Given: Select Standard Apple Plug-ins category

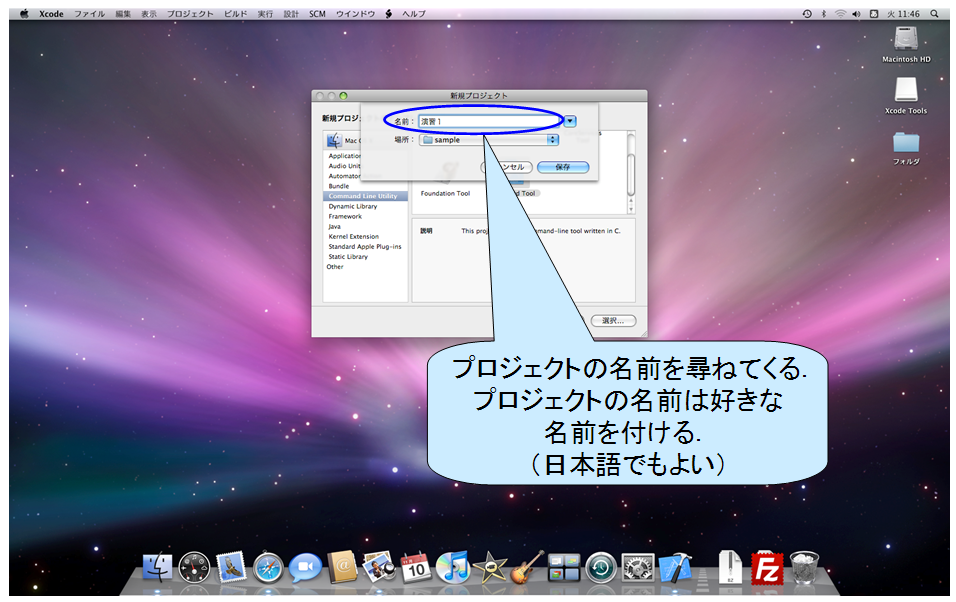Looking at the screenshot, I should tap(365, 246).
